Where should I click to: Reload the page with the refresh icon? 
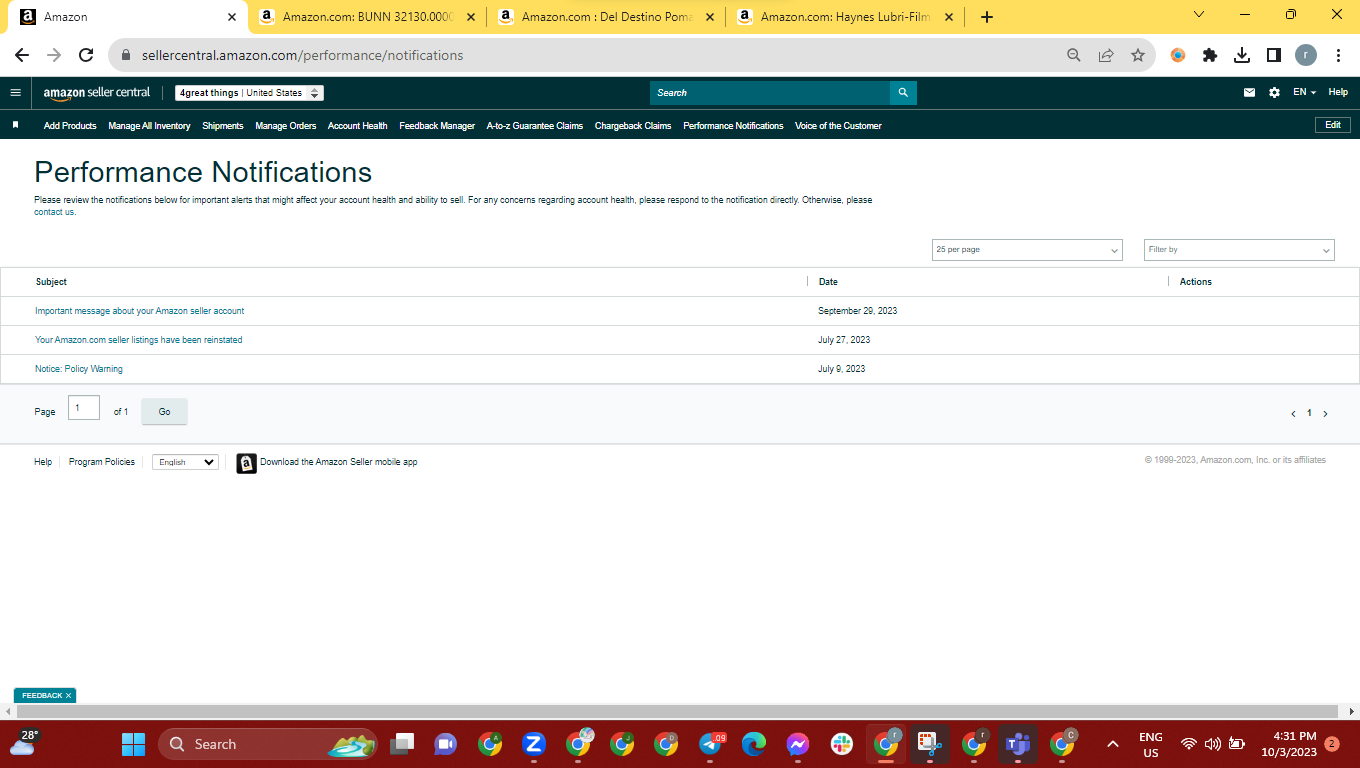(86, 56)
